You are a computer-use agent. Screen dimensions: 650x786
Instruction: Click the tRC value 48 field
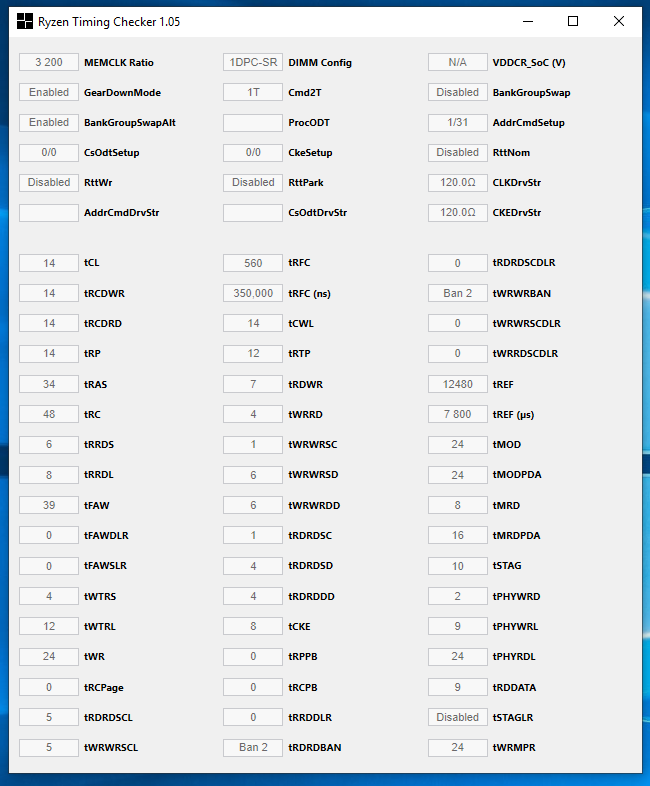pyautogui.click(x=49, y=415)
